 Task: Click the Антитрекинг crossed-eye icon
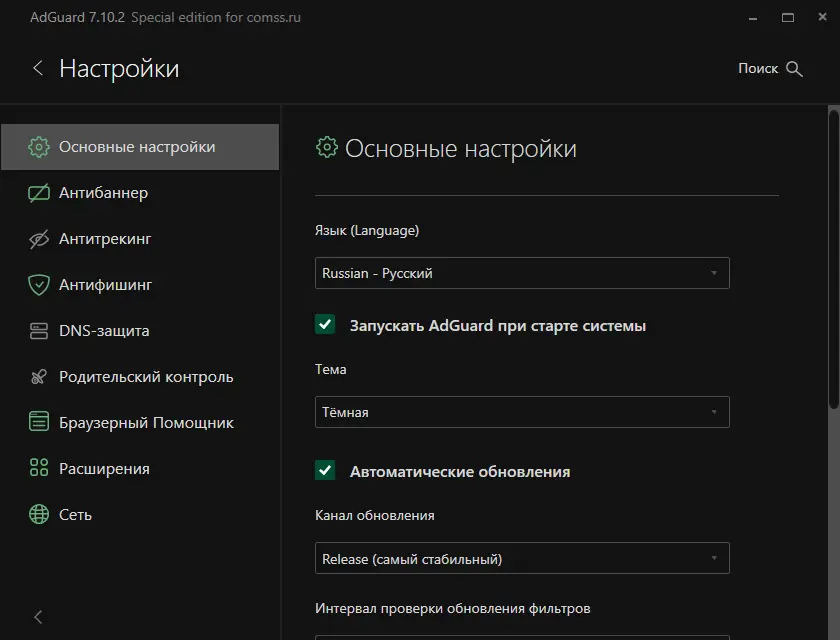click(x=38, y=238)
